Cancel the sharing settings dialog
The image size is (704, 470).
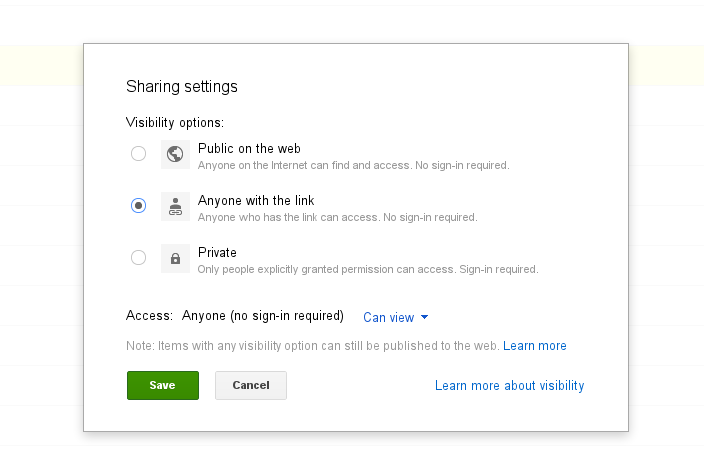point(251,385)
